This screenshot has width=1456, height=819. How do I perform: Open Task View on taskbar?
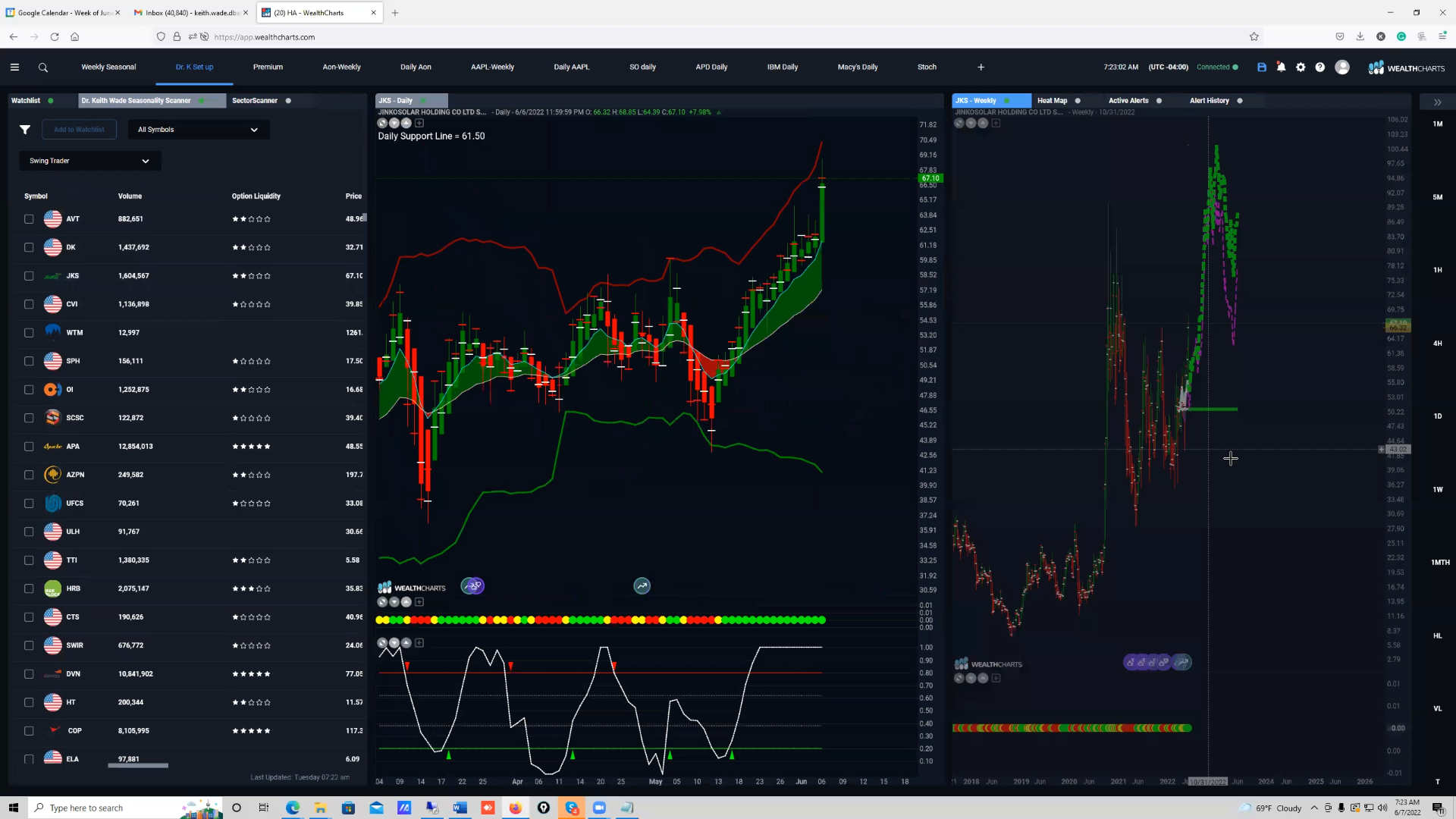(x=263, y=808)
